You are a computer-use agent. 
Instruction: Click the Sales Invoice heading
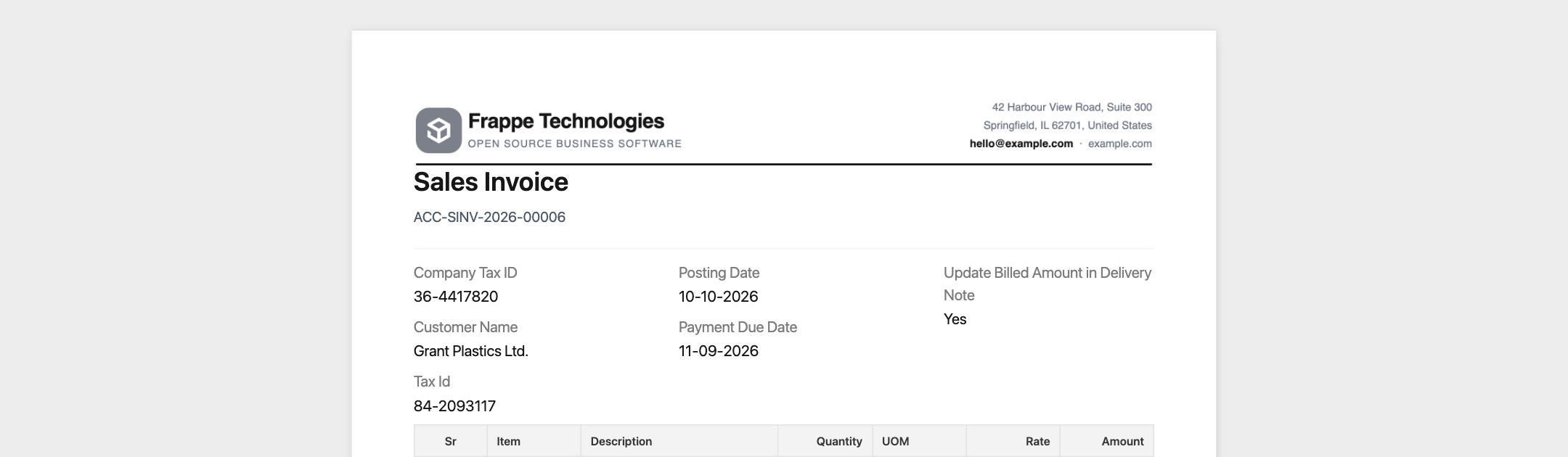[491, 182]
